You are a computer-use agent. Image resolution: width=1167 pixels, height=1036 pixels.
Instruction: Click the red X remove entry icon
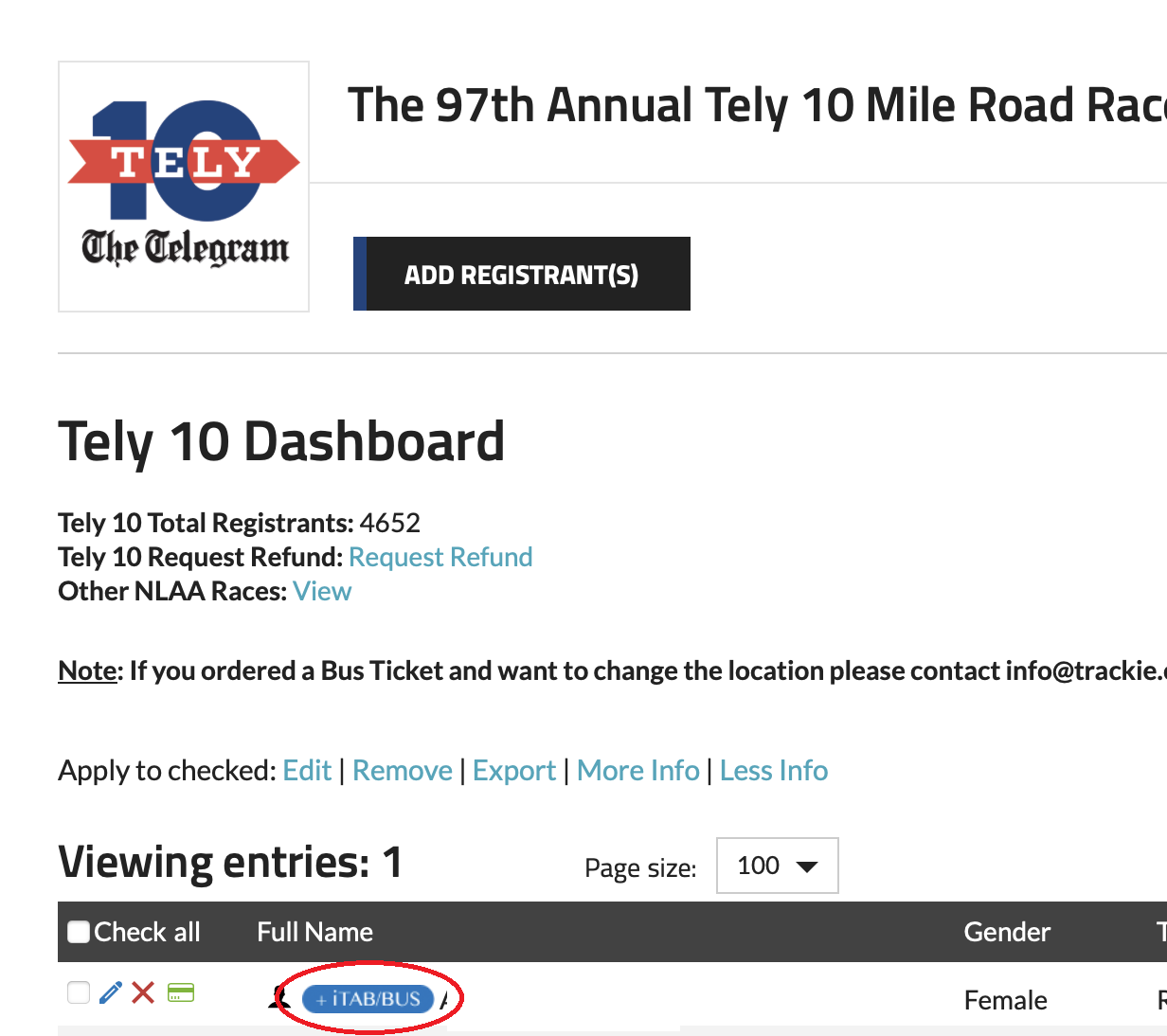pyautogui.click(x=143, y=992)
